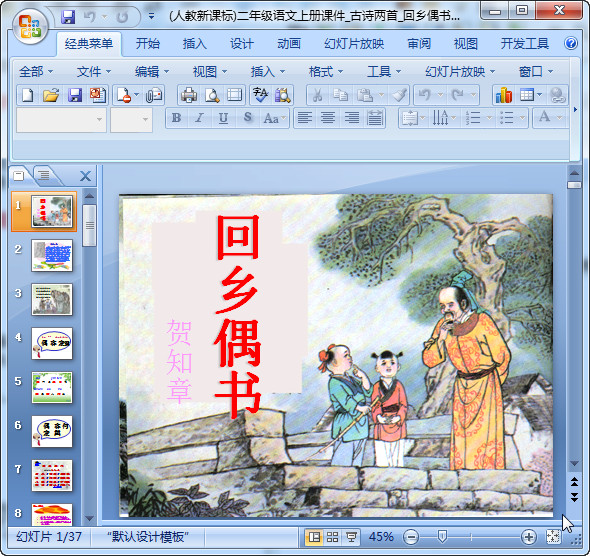This screenshot has height=556, width=590.
Task: Click the Print icon in toolbar
Action: (x=189, y=95)
